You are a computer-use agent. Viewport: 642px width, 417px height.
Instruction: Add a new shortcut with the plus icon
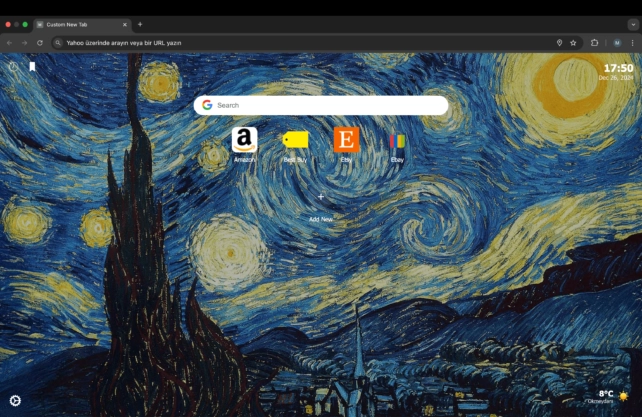point(321,197)
